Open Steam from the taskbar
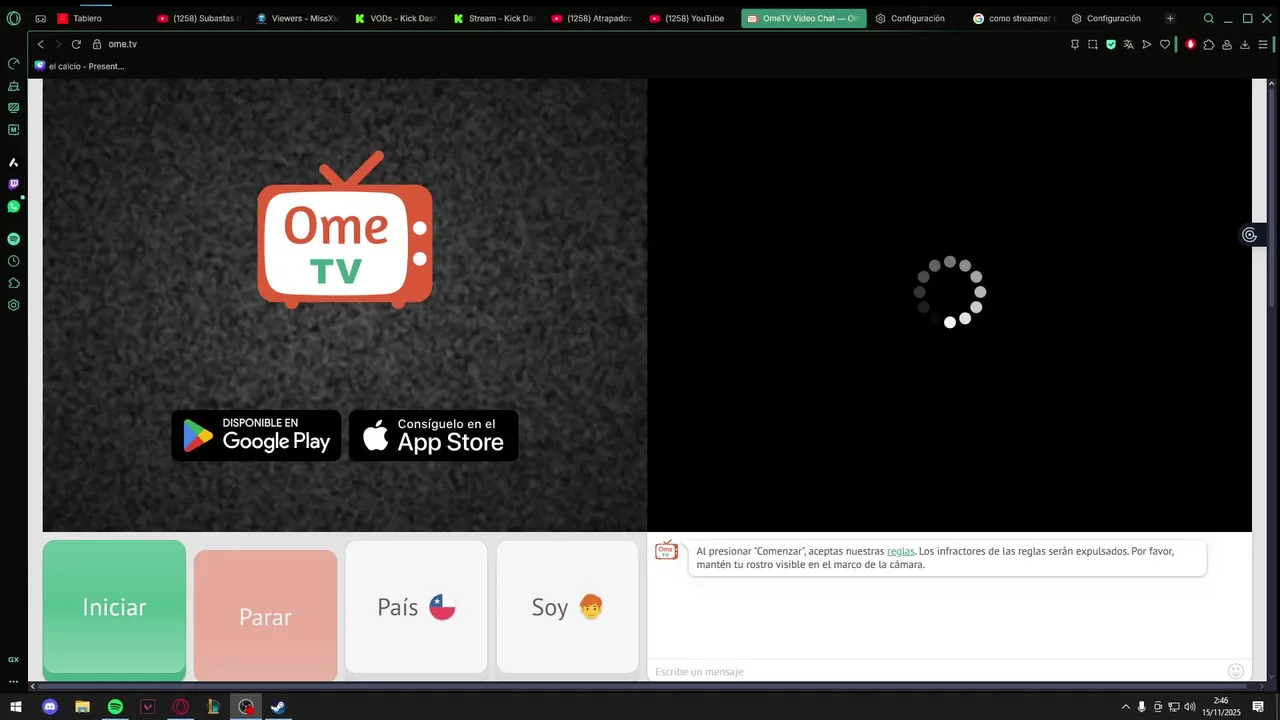 coord(278,707)
